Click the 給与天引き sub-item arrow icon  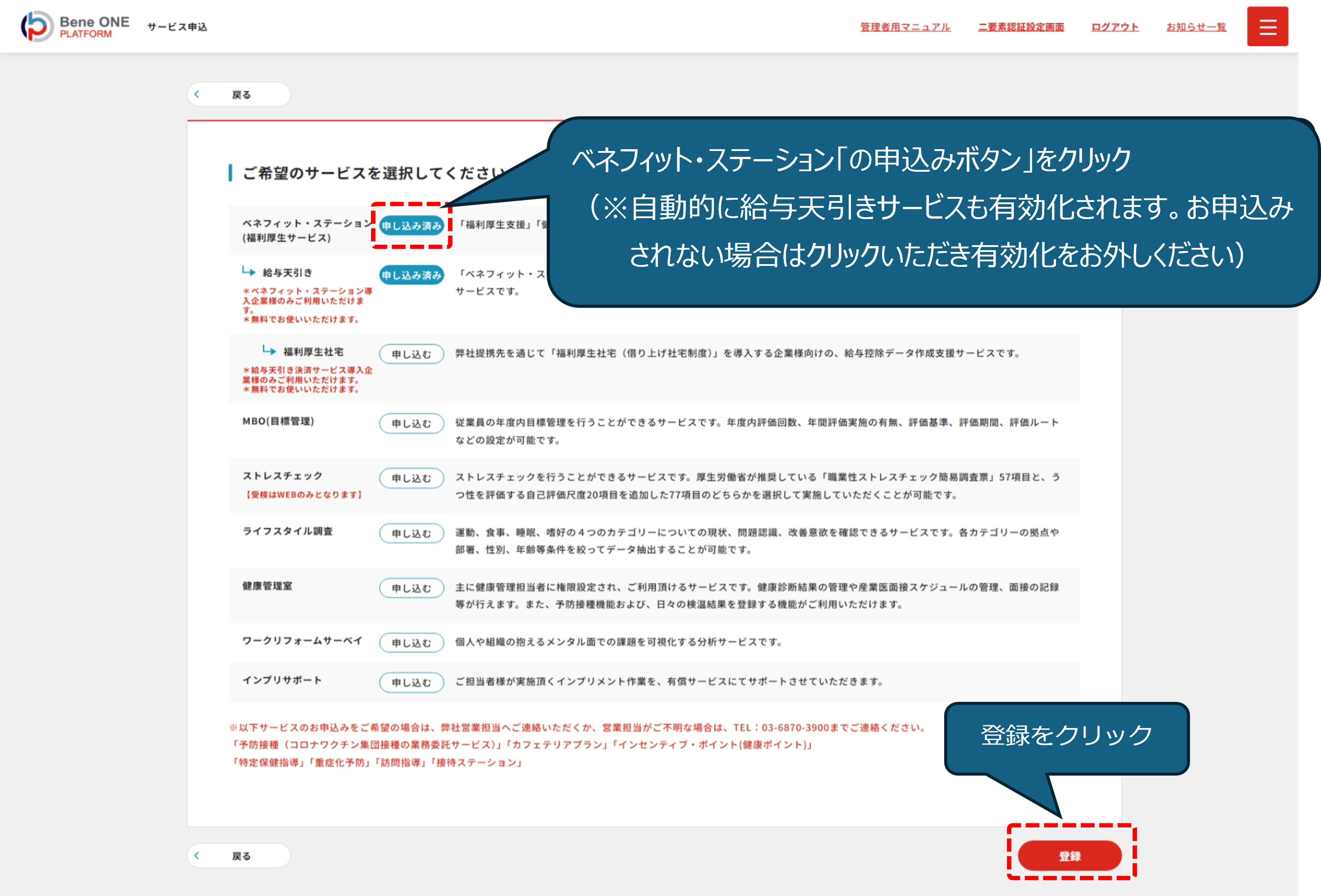pos(248,272)
